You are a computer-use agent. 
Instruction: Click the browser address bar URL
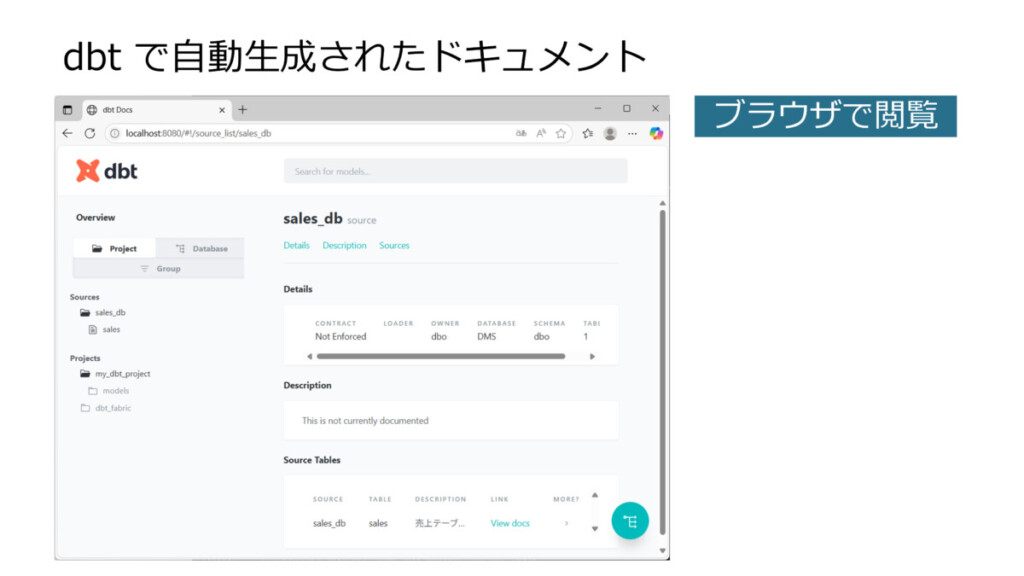[x=199, y=133]
